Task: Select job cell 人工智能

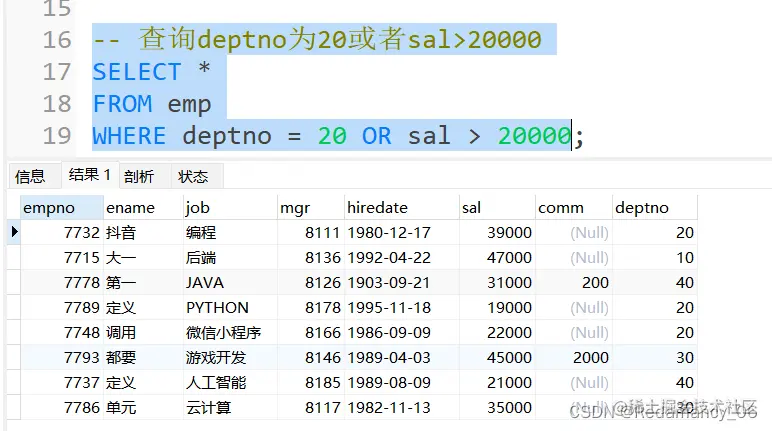Action: click(x=230, y=383)
